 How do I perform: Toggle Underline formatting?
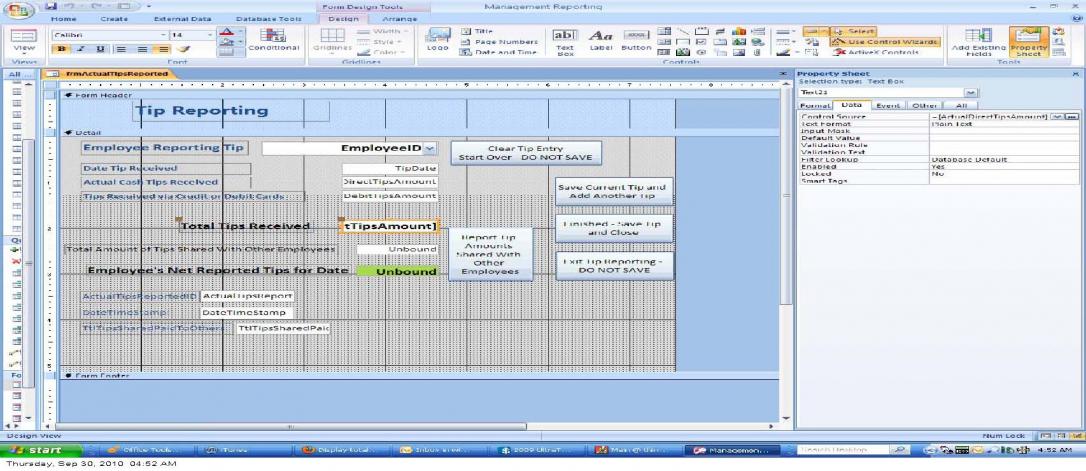(x=100, y=49)
